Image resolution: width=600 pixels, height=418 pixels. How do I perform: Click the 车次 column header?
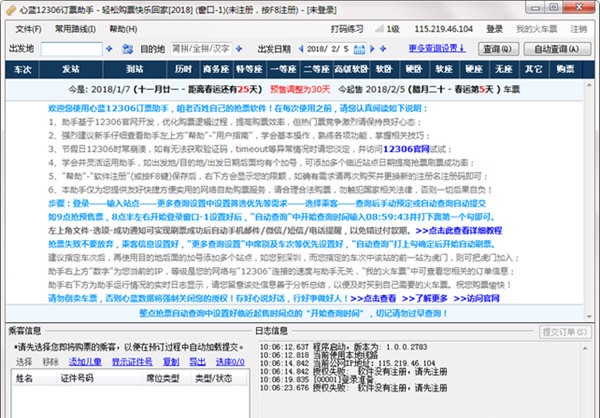[23, 69]
